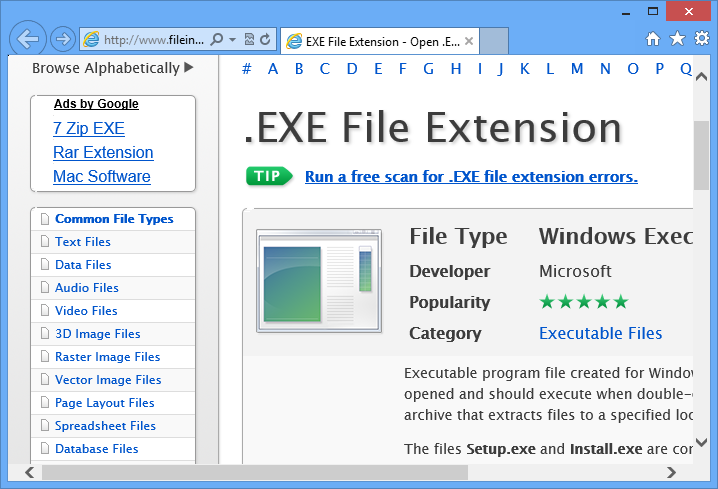Click the search magnifier in address bar
The width and height of the screenshot is (718, 489).
pyautogui.click(x=217, y=39)
